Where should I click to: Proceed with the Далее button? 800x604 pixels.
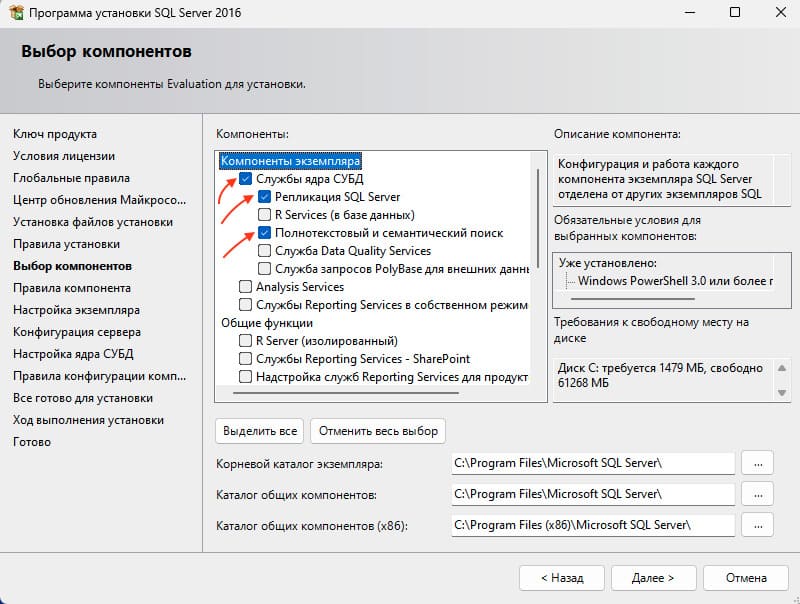pyautogui.click(x=654, y=578)
